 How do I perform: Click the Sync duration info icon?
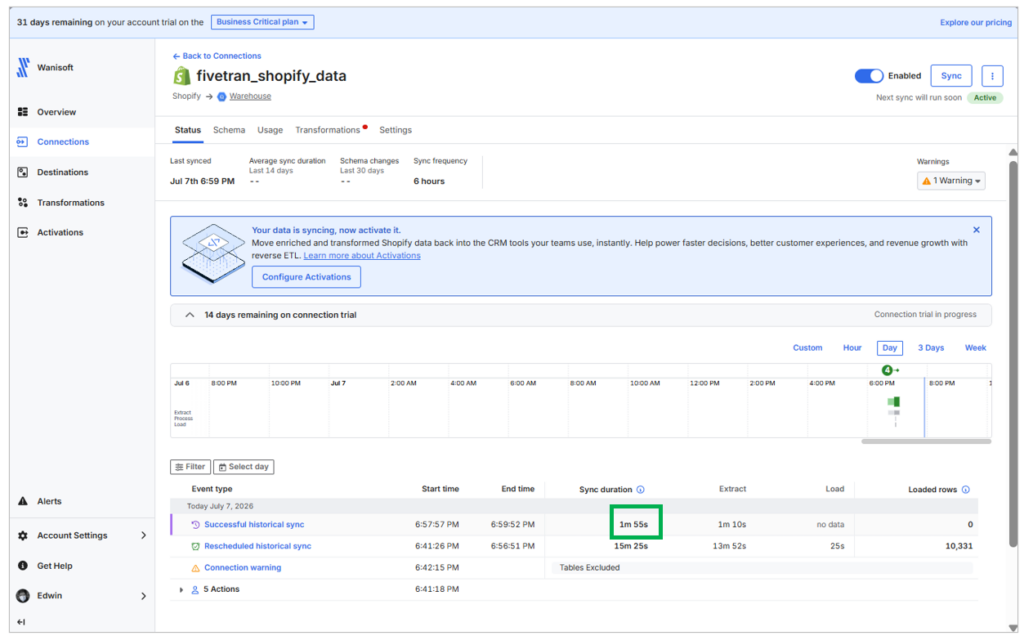point(641,489)
